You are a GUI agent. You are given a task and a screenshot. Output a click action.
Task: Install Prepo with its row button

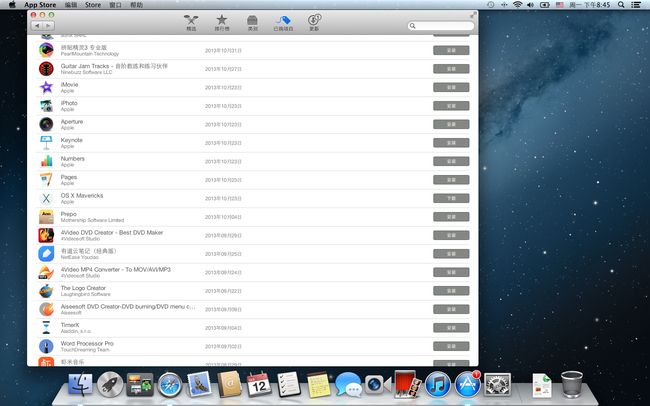[x=451, y=217]
